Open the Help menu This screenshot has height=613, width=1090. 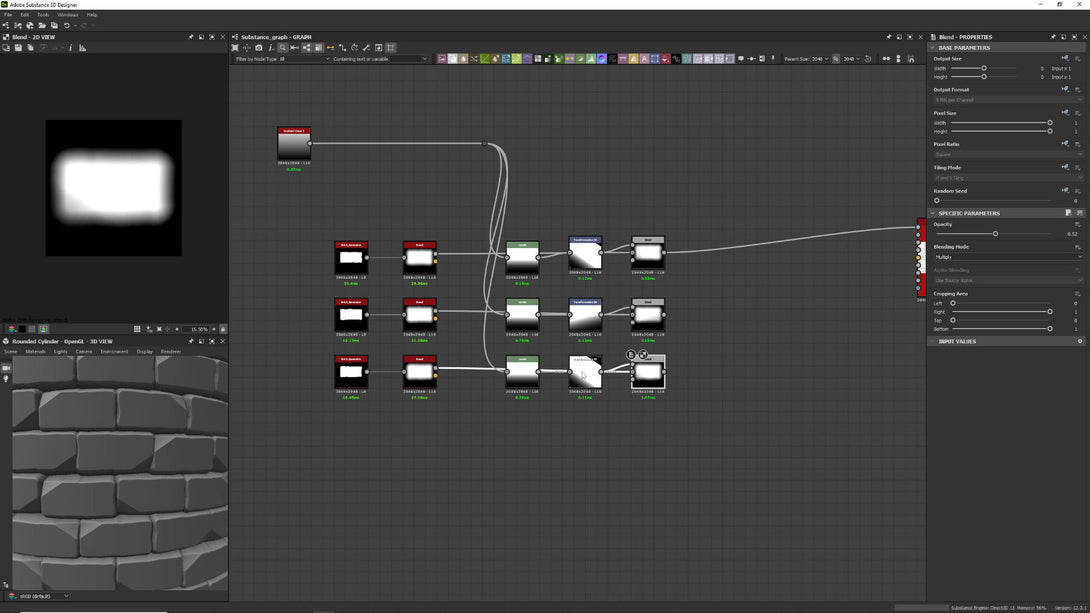pyautogui.click(x=92, y=15)
